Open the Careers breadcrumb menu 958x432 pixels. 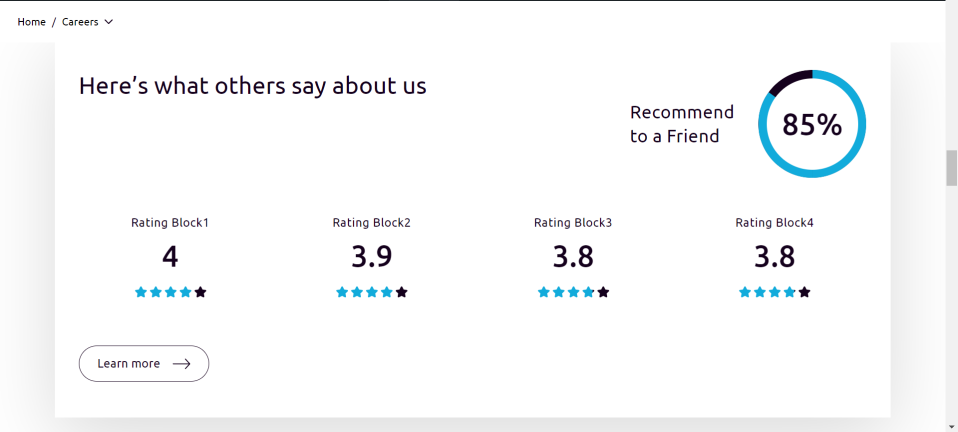pos(80,22)
